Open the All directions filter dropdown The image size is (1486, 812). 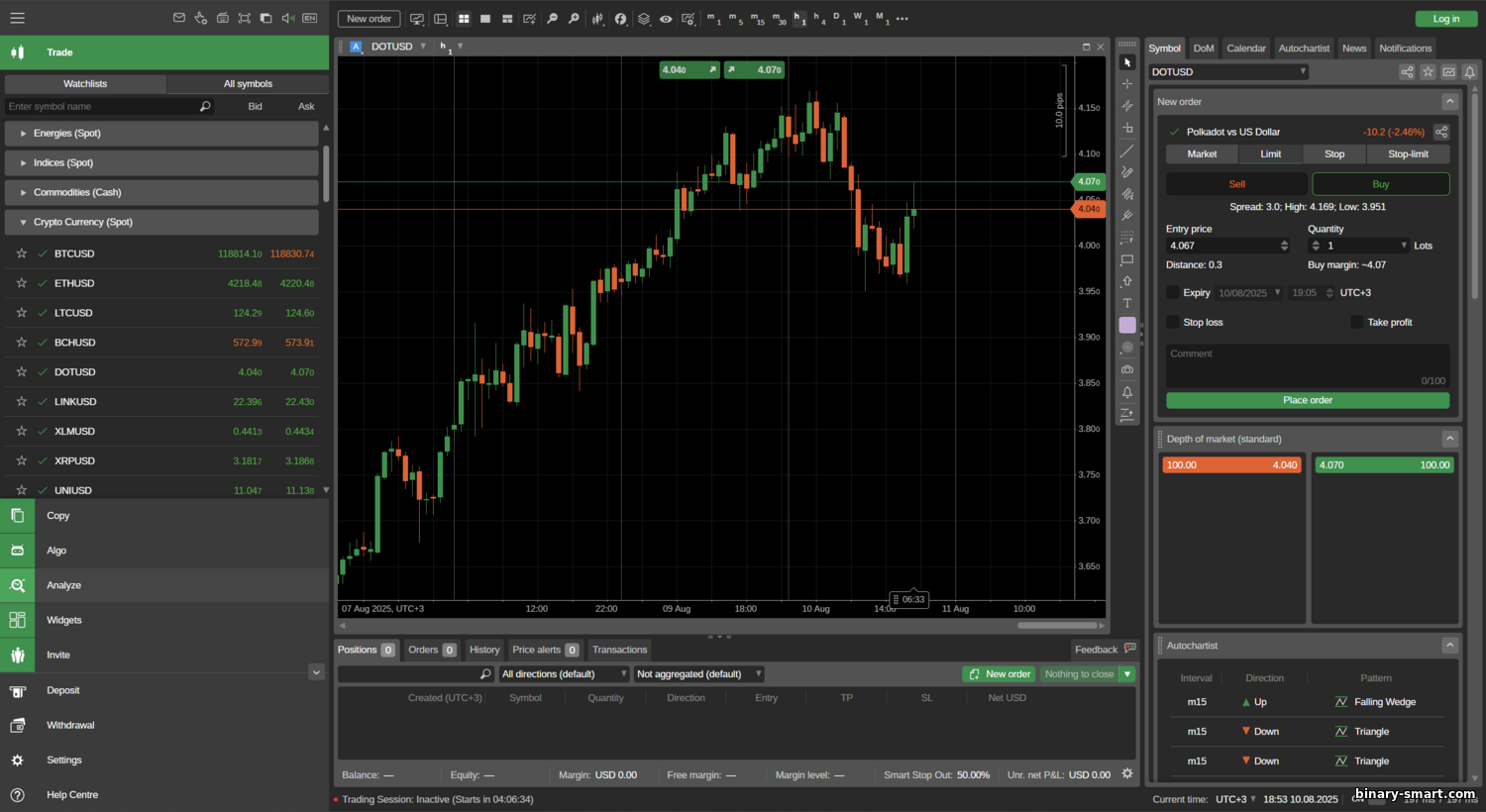564,674
